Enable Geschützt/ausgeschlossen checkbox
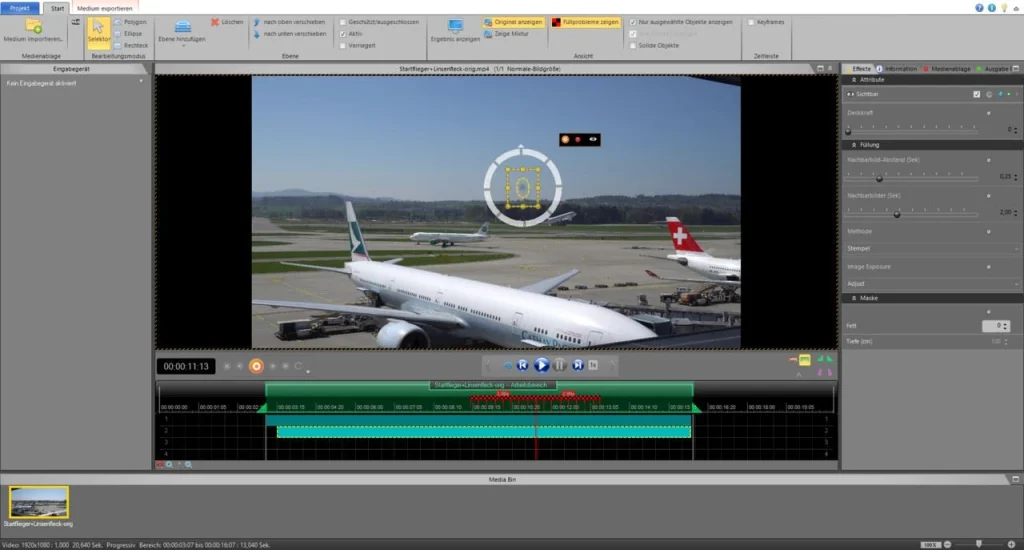The image size is (1024, 550). 343,21
